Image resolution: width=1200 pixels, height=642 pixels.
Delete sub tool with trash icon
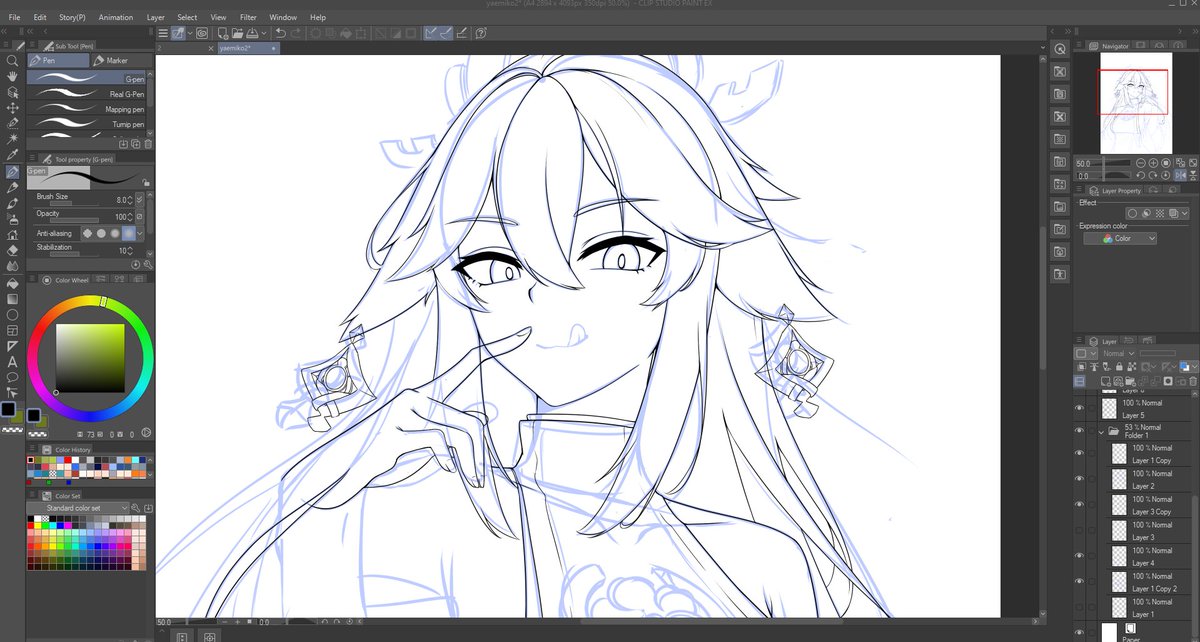pos(146,144)
